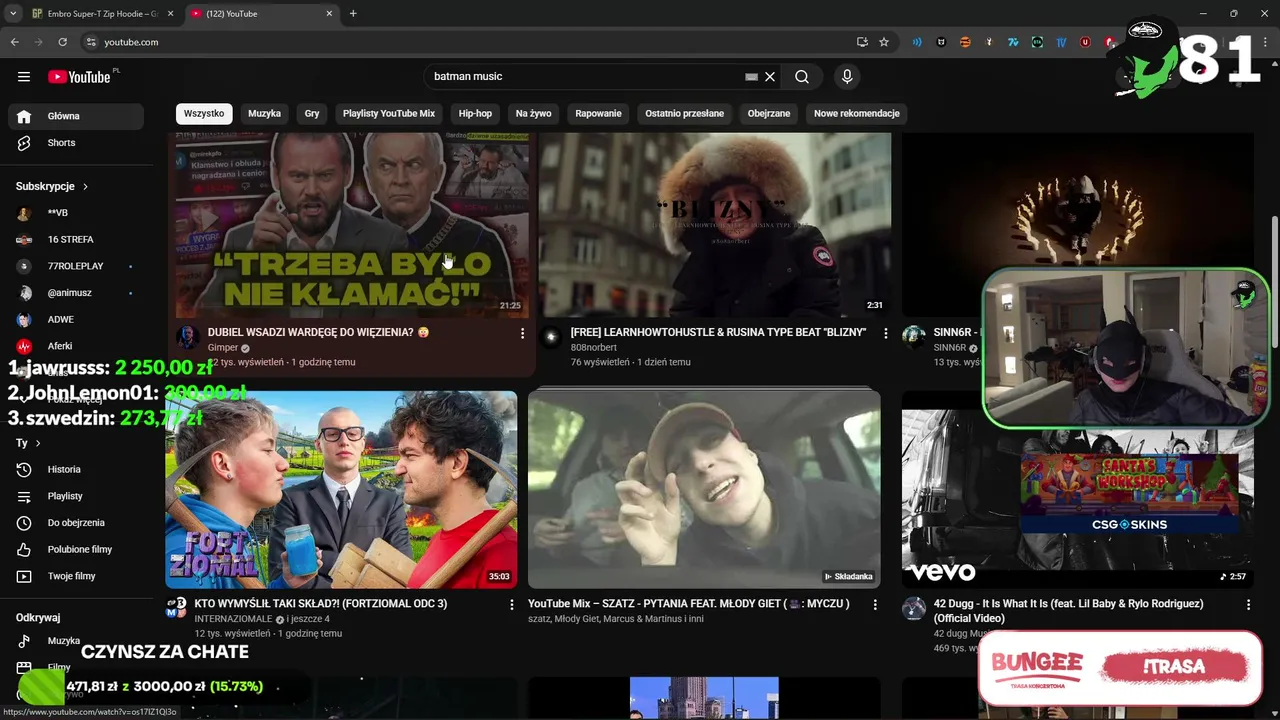Select the Na żywo filter chip
The height and width of the screenshot is (720, 1280).
[533, 114]
